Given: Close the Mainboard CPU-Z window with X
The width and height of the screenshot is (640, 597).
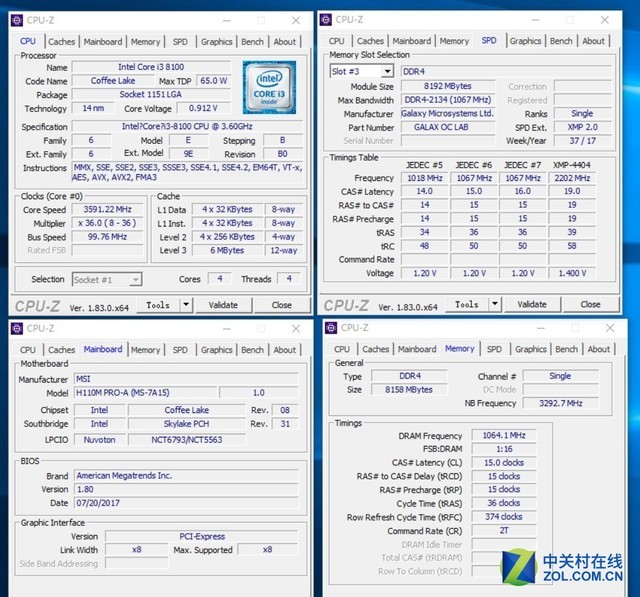Looking at the screenshot, I should (x=296, y=328).
